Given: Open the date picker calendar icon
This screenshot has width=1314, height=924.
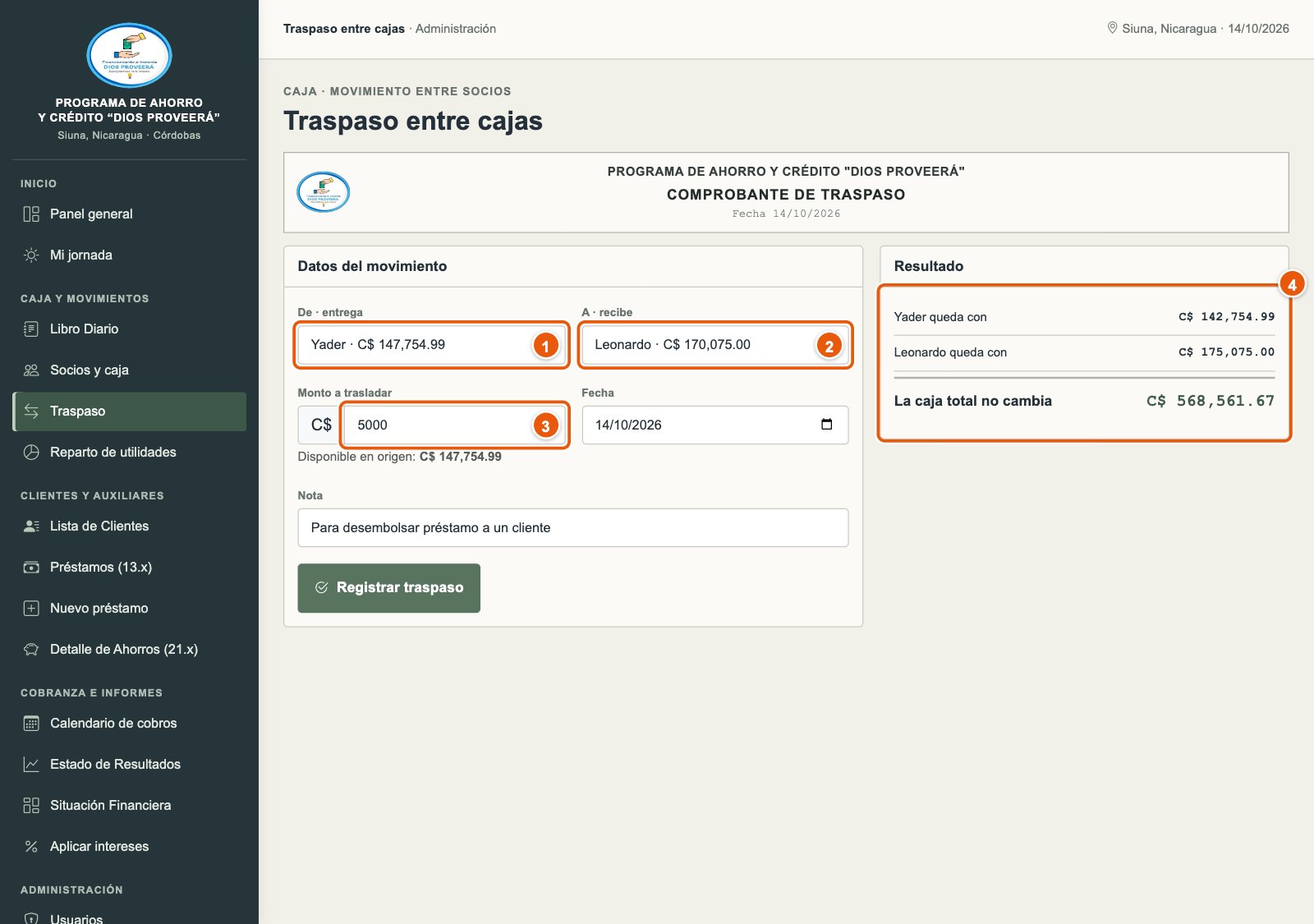Looking at the screenshot, I should 826,425.
